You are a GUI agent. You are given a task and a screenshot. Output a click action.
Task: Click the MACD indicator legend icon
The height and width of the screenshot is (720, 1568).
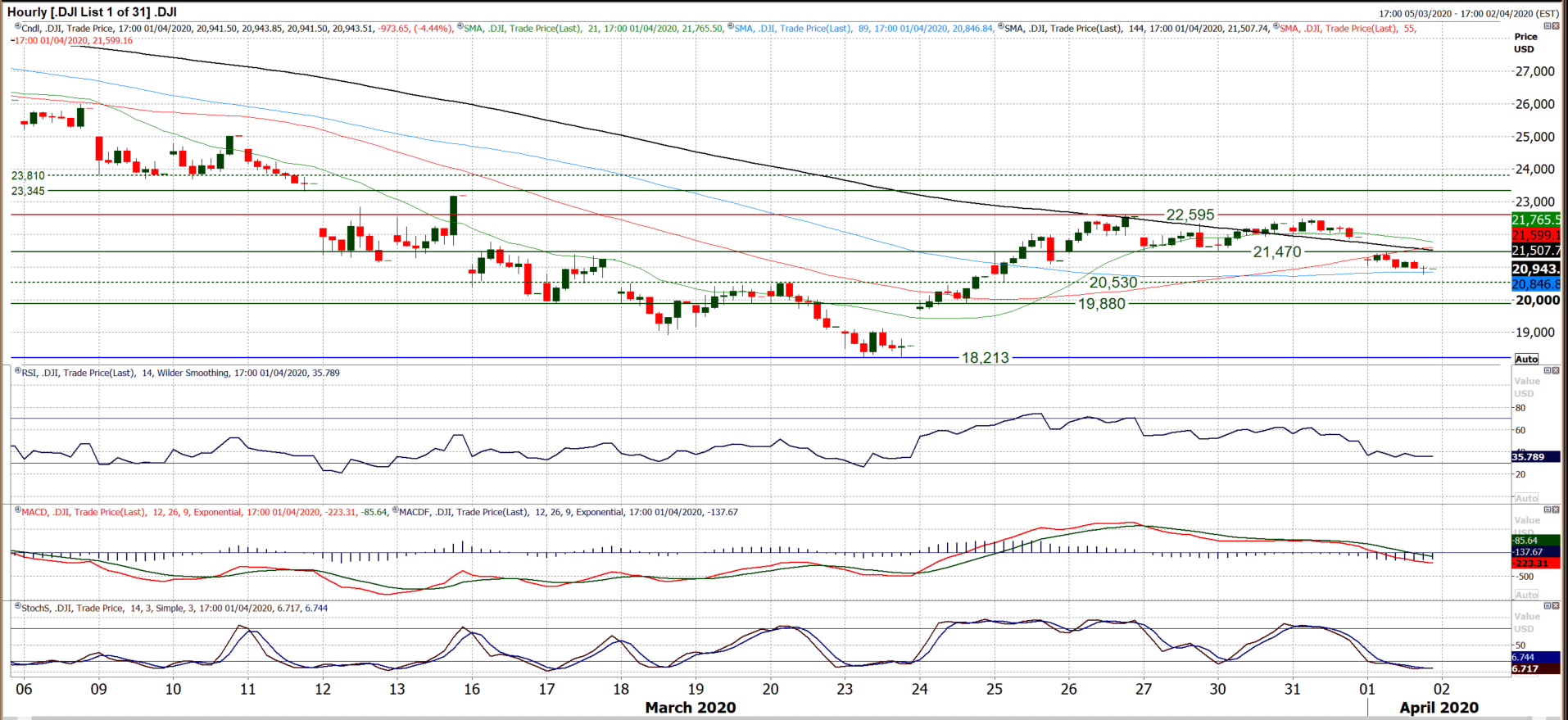click(17, 511)
